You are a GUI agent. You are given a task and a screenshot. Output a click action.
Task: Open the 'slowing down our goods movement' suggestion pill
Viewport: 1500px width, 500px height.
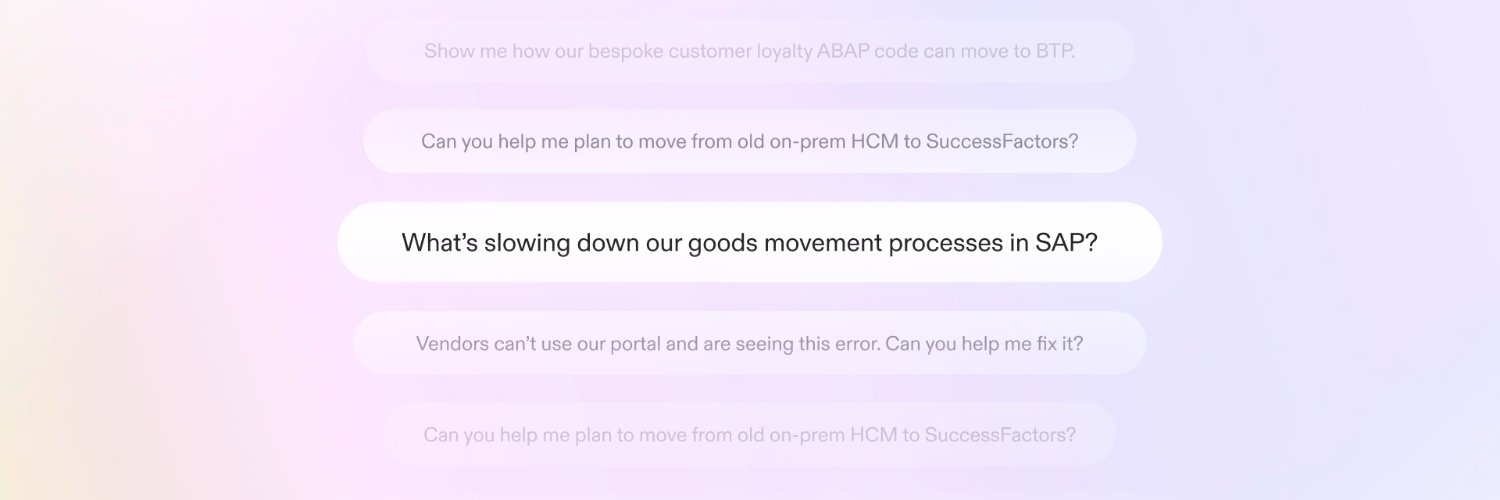[749, 242]
